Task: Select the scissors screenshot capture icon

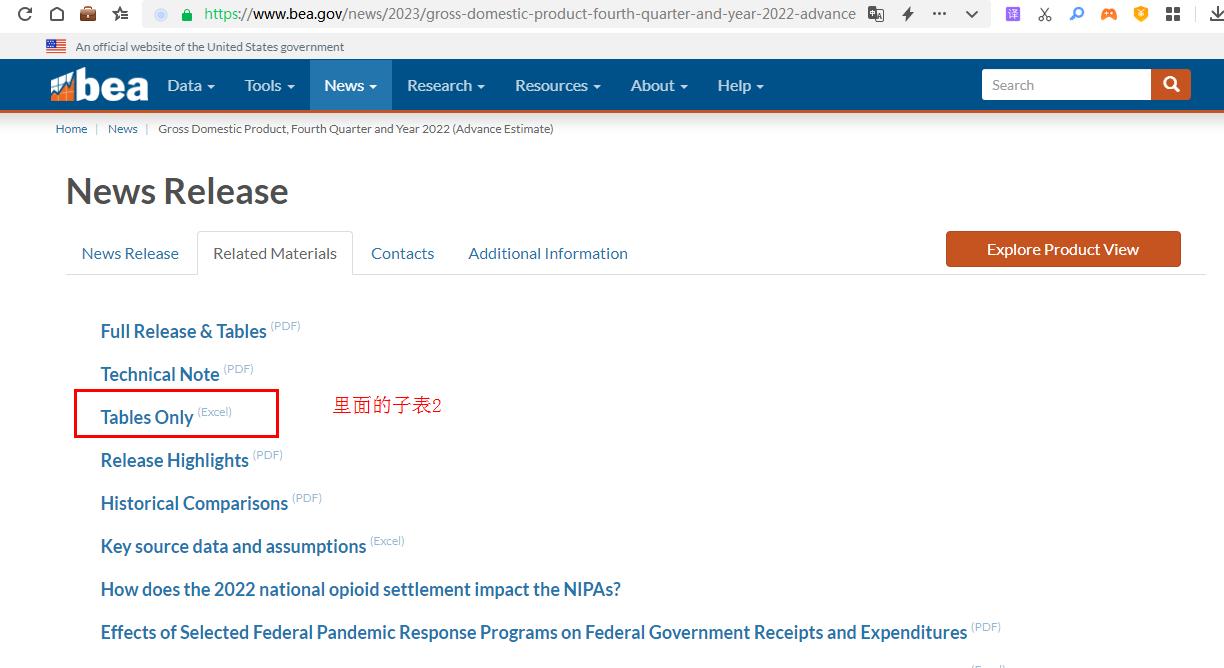Action: tap(1044, 14)
